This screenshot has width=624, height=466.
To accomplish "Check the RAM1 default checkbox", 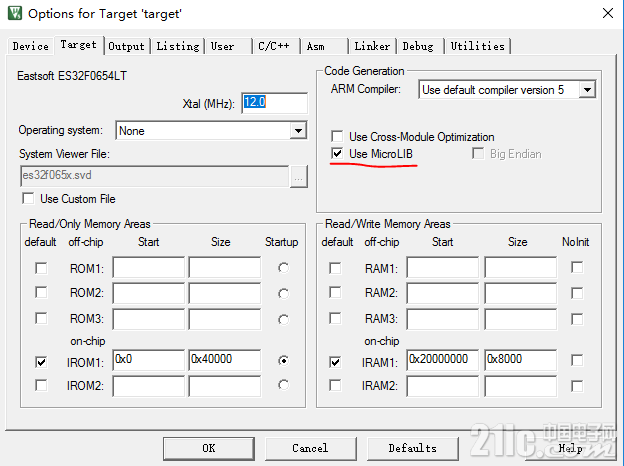I will [335, 268].
